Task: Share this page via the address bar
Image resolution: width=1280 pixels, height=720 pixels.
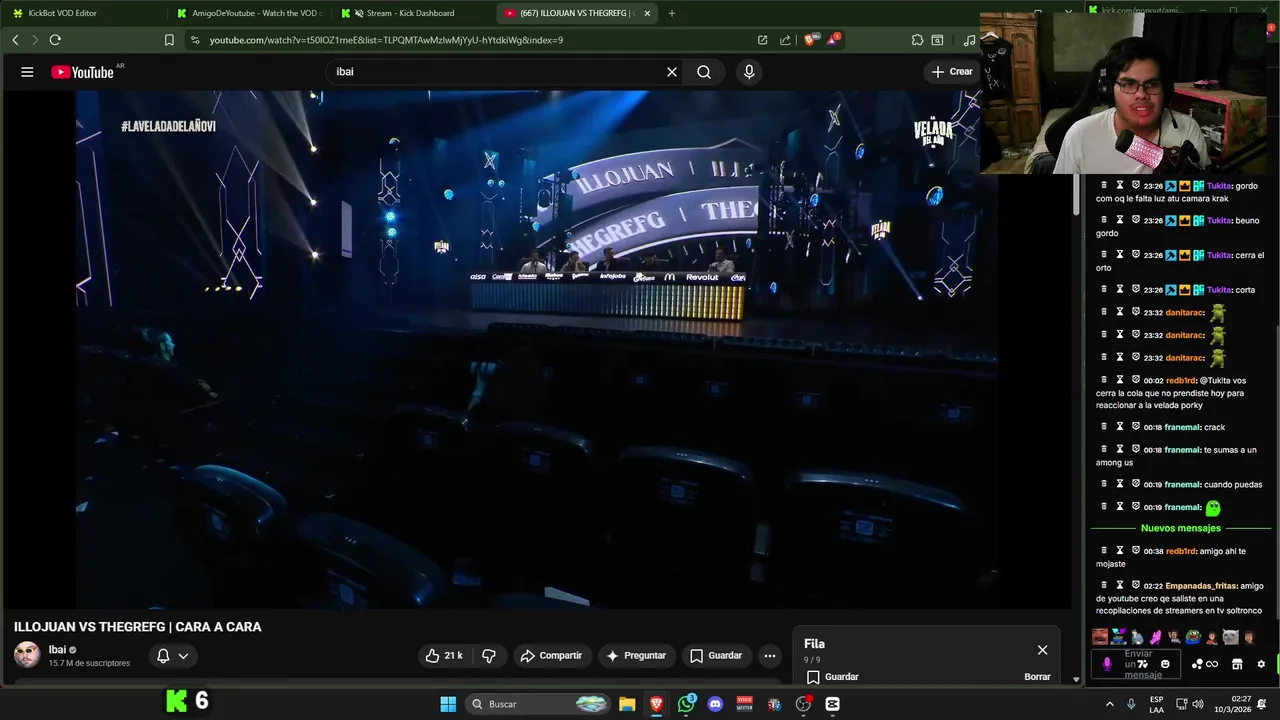Action: (x=785, y=40)
